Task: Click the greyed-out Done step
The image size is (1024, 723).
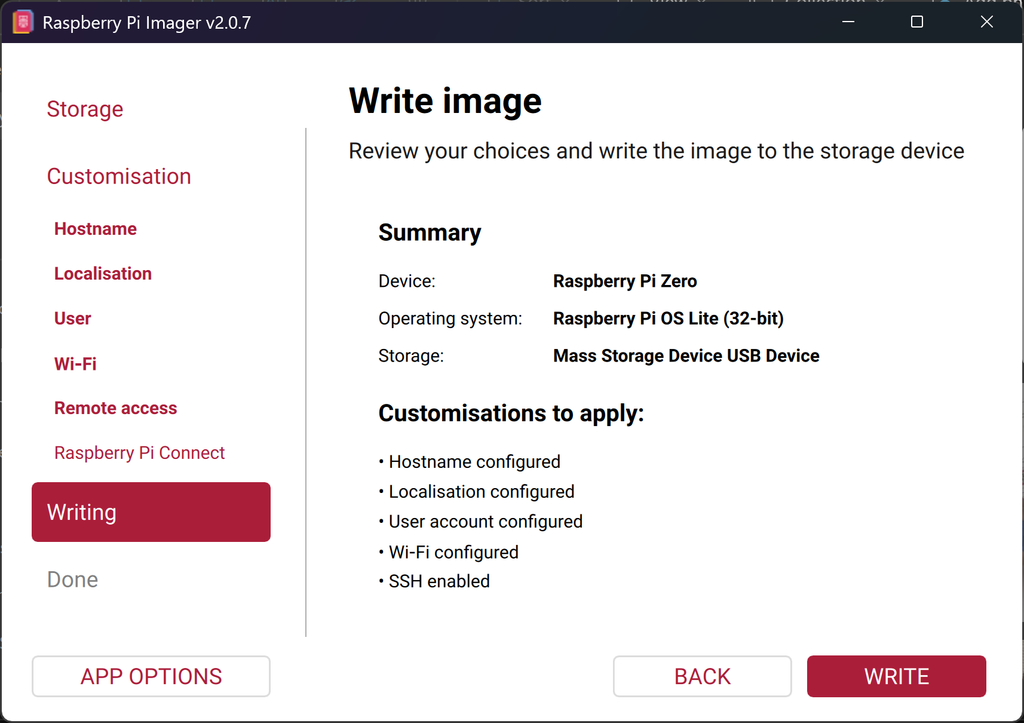Action: [72, 579]
